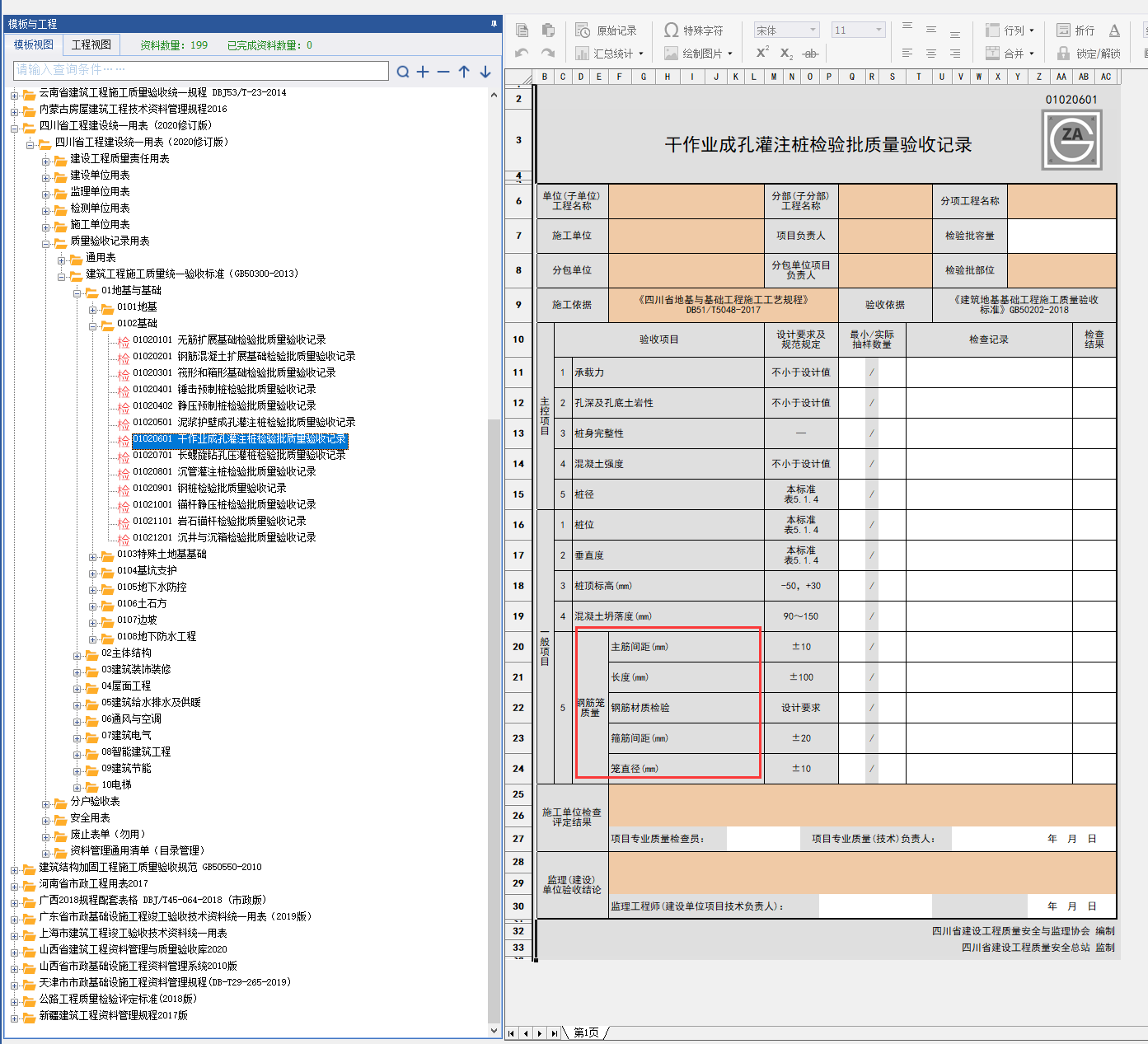Apply subscript X₂ formatting
The image size is (1148, 1044).
[786, 54]
